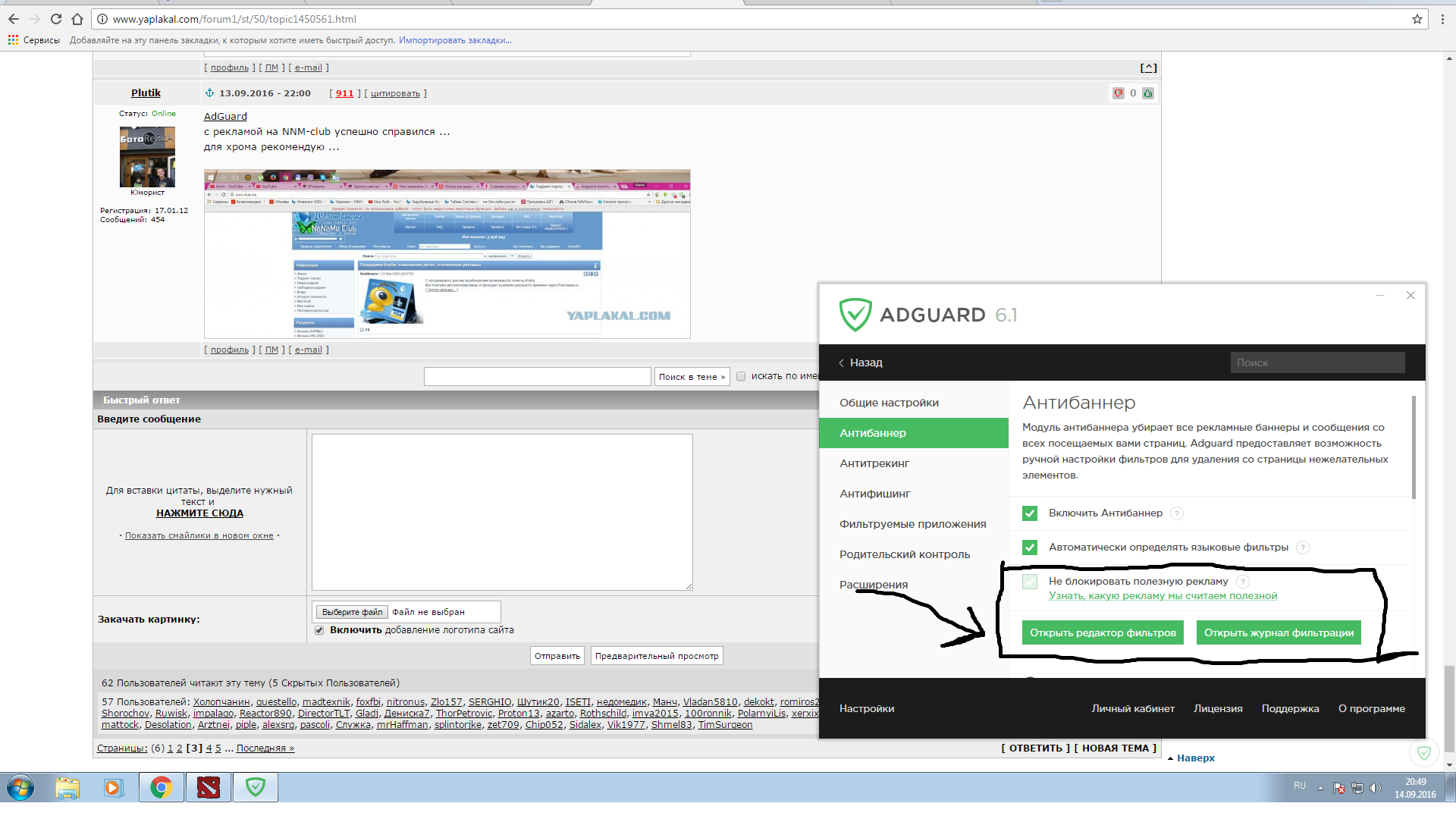Open the NNM-club screenshot thumbnail

[x=447, y=254]
